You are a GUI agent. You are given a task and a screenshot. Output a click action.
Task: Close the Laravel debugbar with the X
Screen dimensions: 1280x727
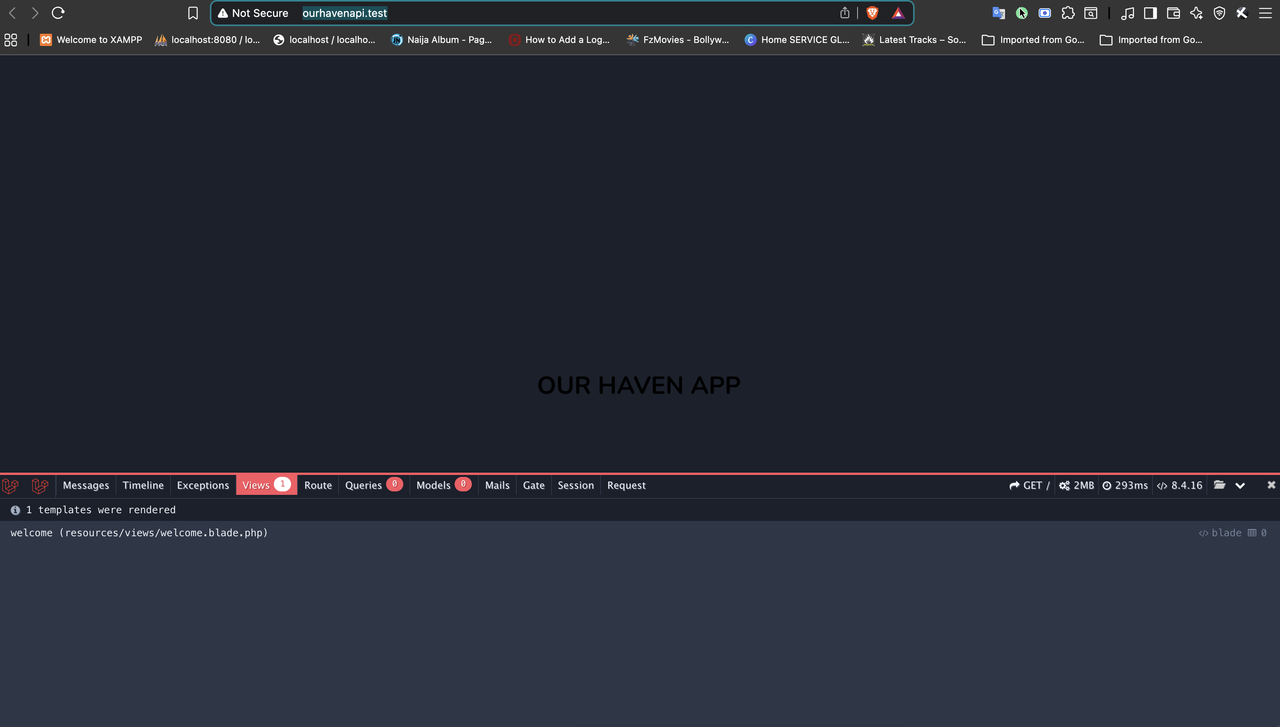pos(1271,485)
